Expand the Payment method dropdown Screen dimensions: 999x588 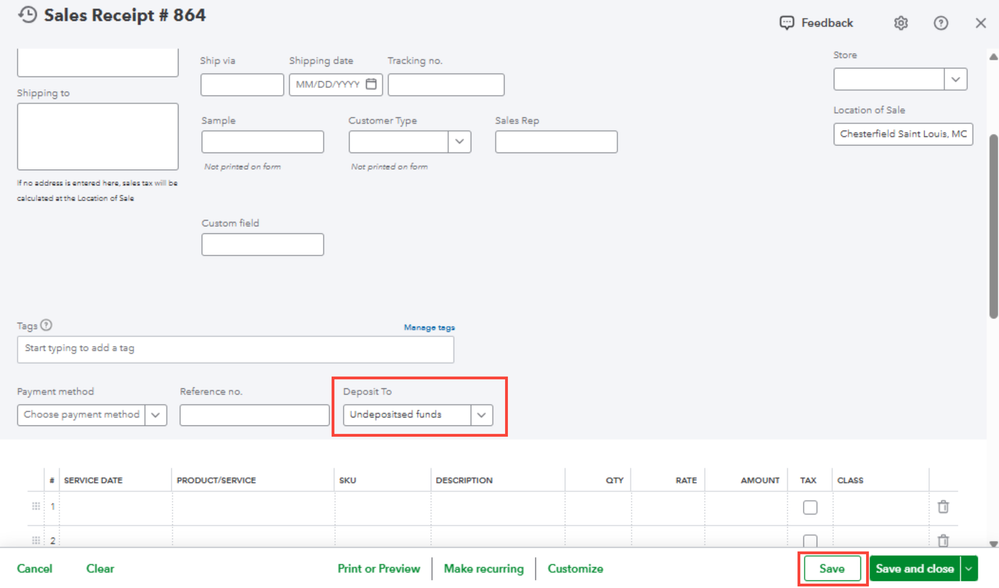tap(155, 415)
